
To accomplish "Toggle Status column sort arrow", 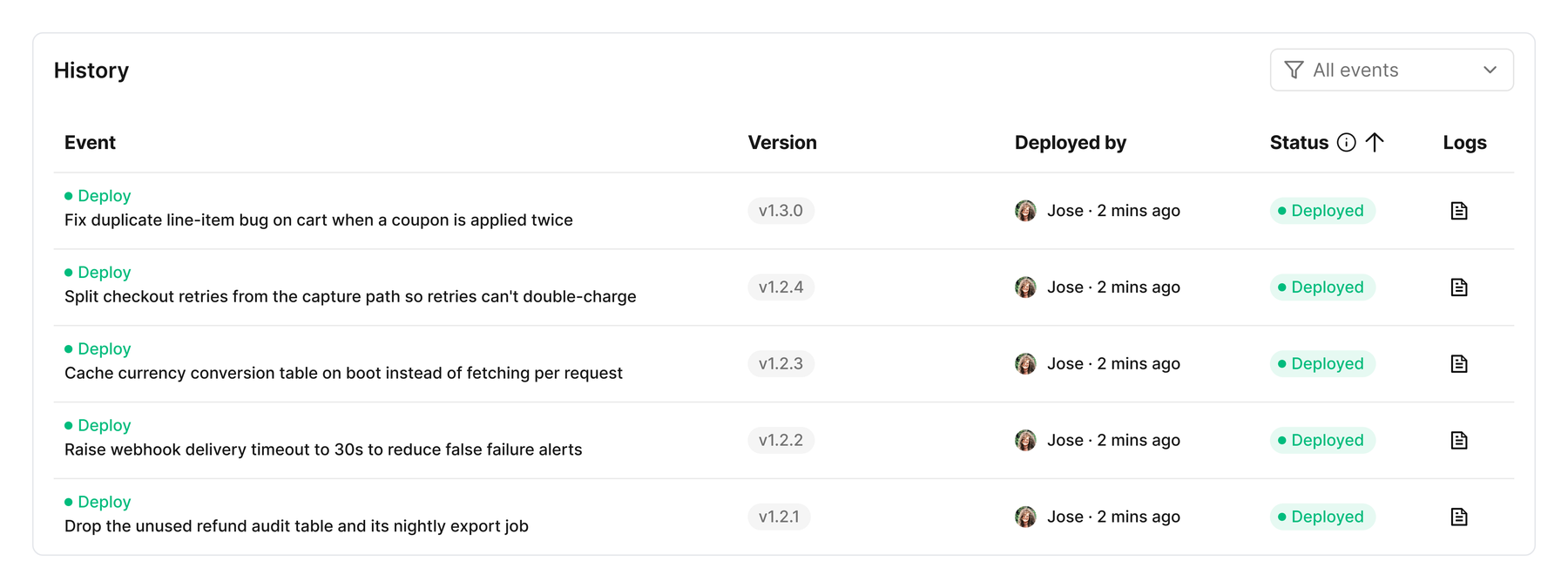I will 1375,143.
